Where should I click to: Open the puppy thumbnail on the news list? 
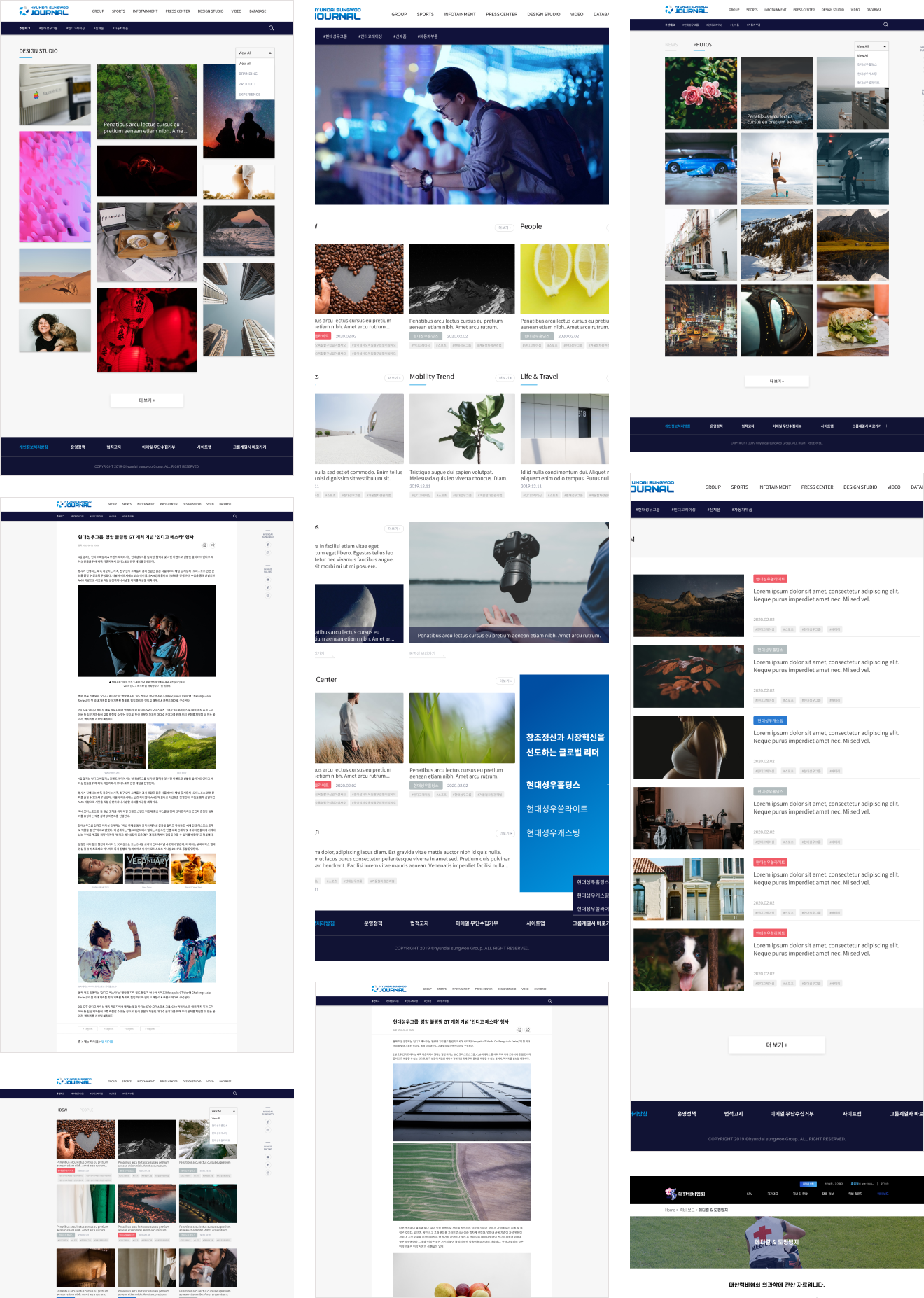point(689,960)
